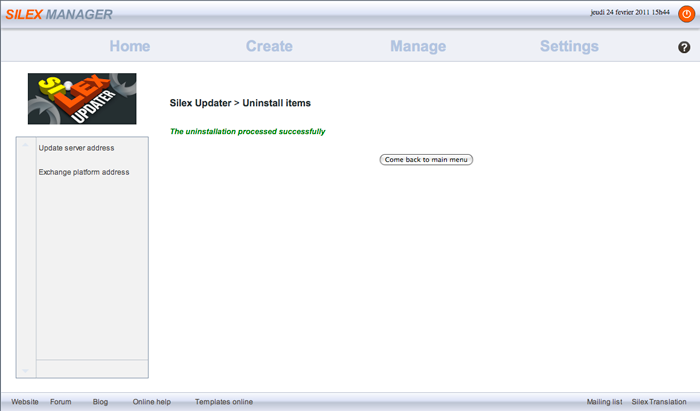Click the Silex Manager title logo

(x=59, y=14)
